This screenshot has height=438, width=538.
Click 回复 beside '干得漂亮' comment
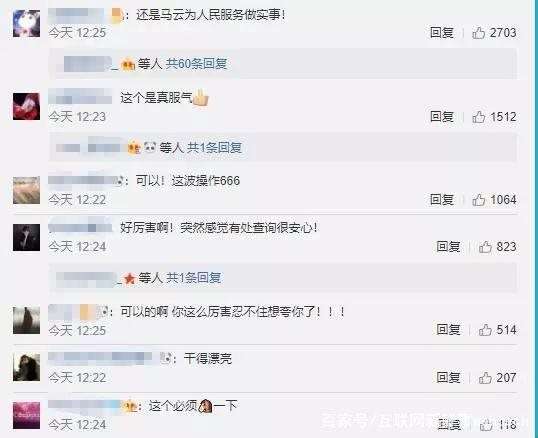pyautogui.click(x=448, y=378)
